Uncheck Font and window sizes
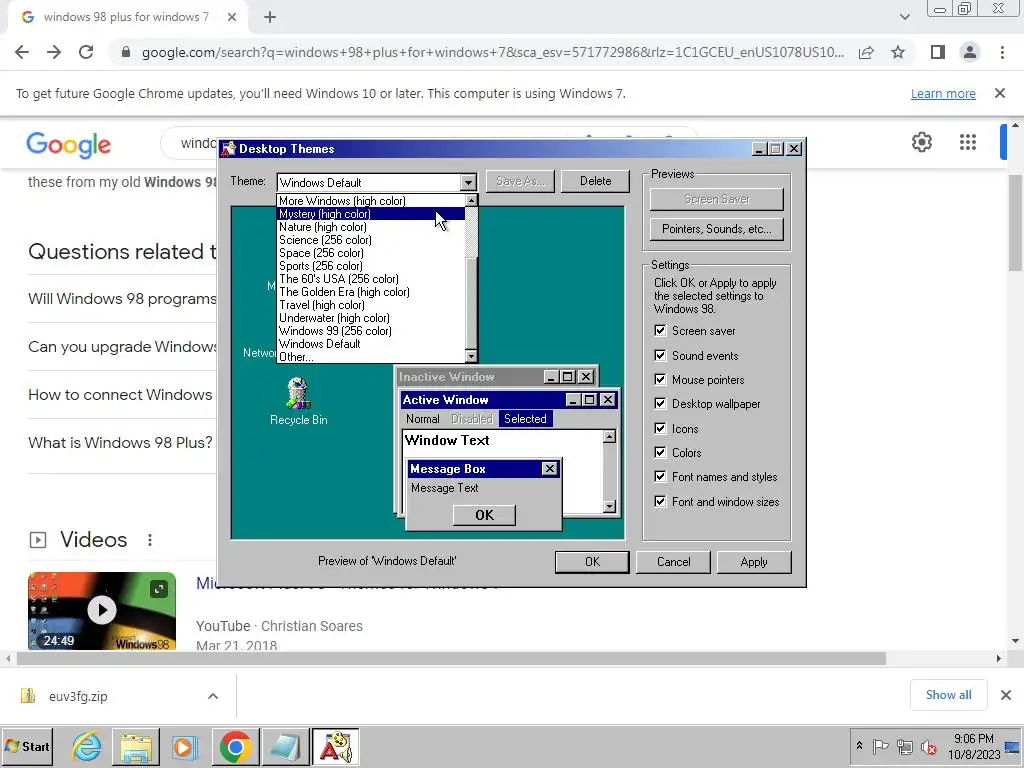Screen dimensions: 1024x768 coord(660,502)
